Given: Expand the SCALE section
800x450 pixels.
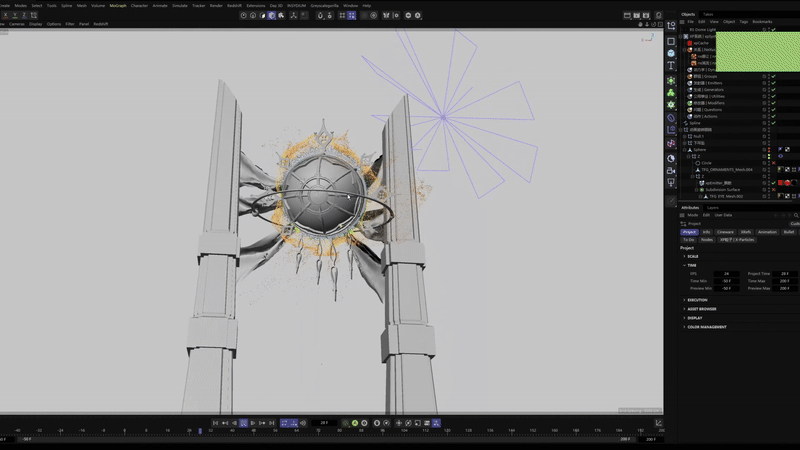Looking at the screenshot, I should 684,256.
